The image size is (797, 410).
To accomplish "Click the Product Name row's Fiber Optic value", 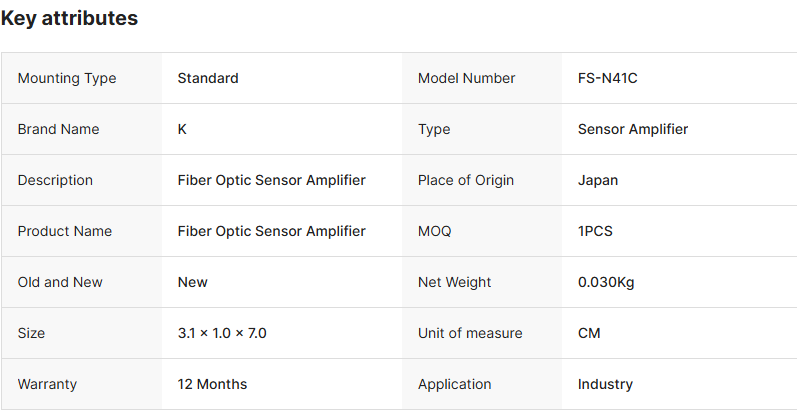I will (x=272, y=231).
